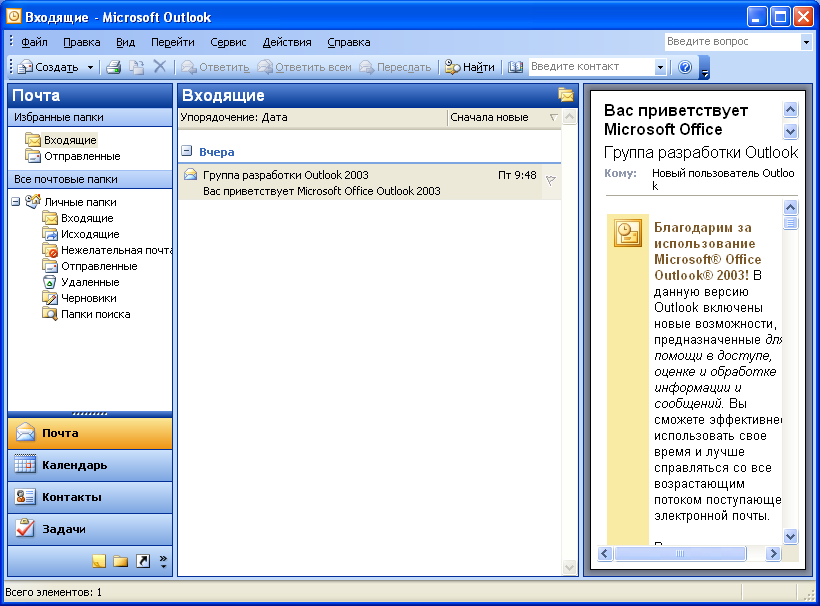
Task: Click reading pane body scroll up arrow
Action: pyautogui.click(x=790, y=207)
